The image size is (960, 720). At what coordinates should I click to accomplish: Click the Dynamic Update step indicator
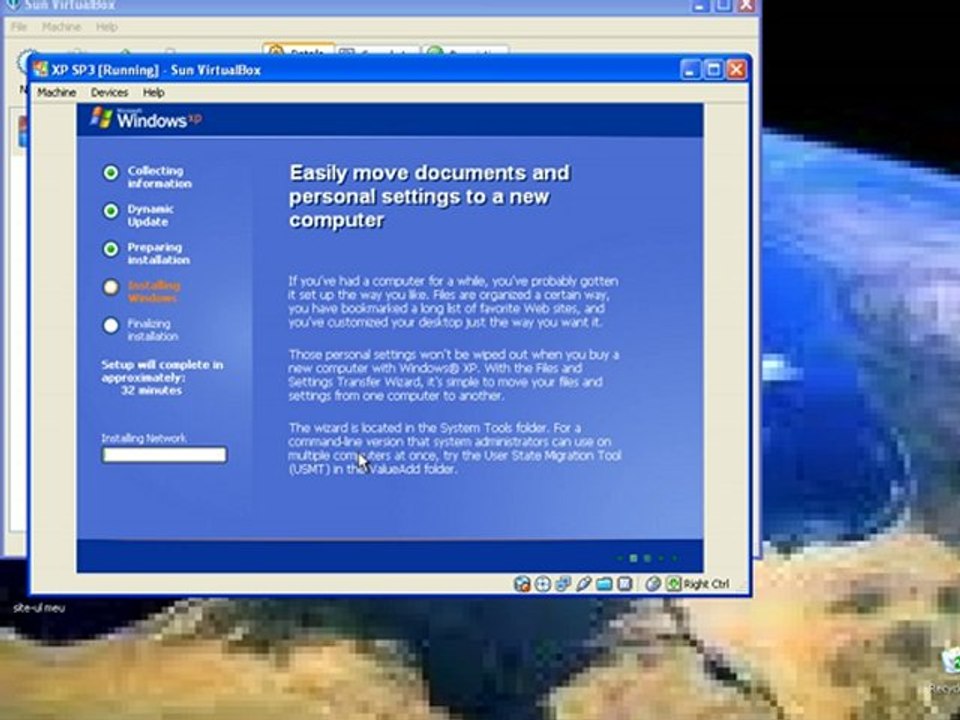[111, 211]
